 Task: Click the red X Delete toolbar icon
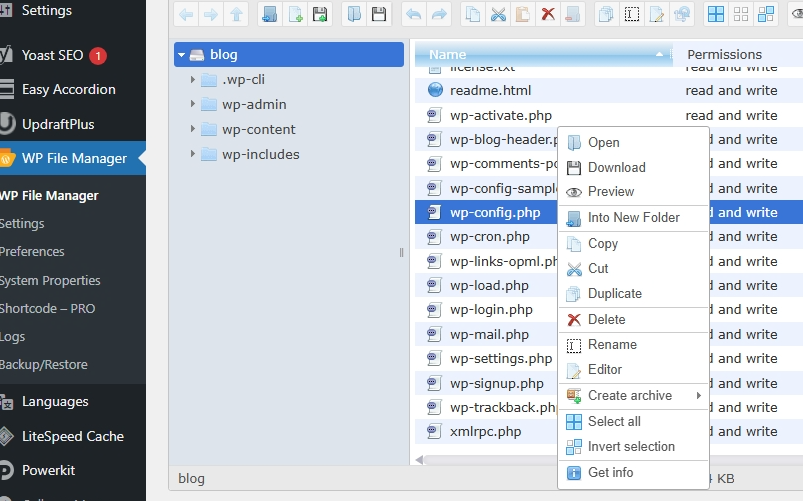point(548,14)
